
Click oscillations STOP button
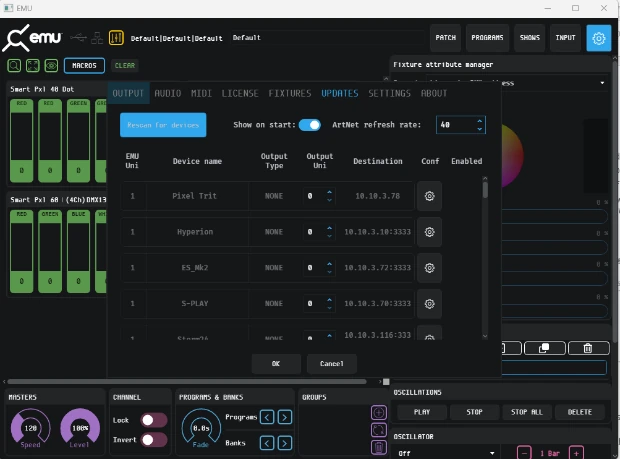point(474,412)
